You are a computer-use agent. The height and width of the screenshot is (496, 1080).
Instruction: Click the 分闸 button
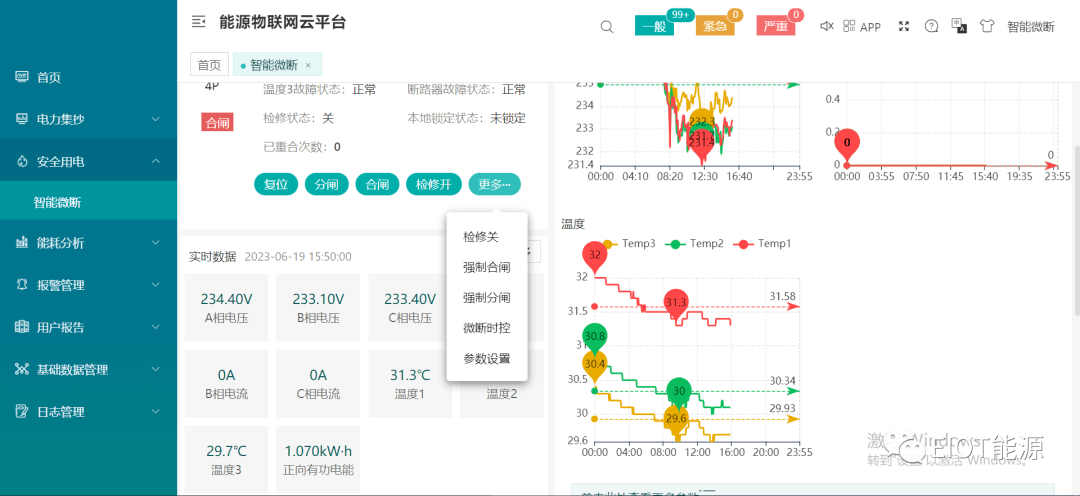tap(327, 184)
